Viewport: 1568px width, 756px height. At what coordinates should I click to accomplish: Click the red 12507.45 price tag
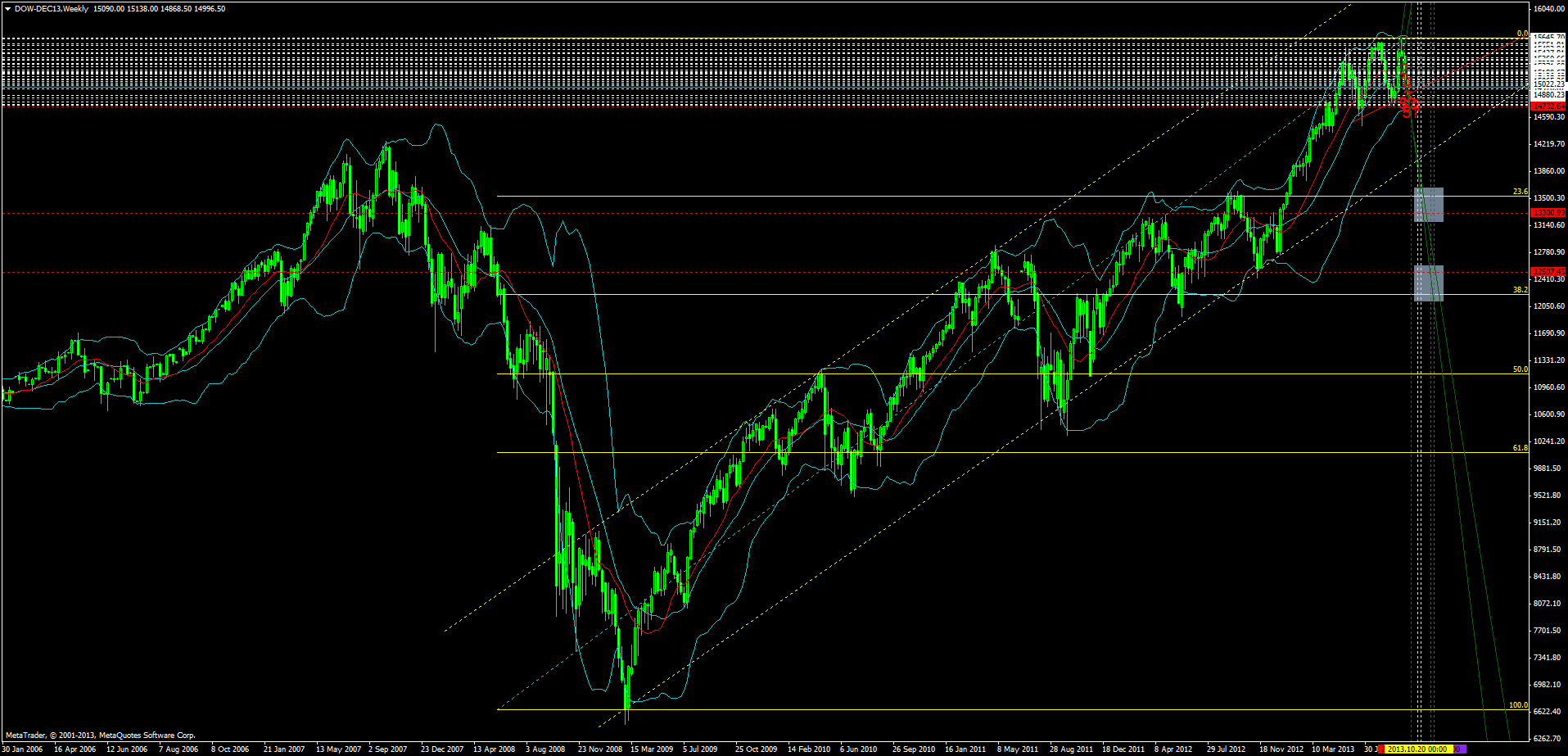pos(1548,271)
